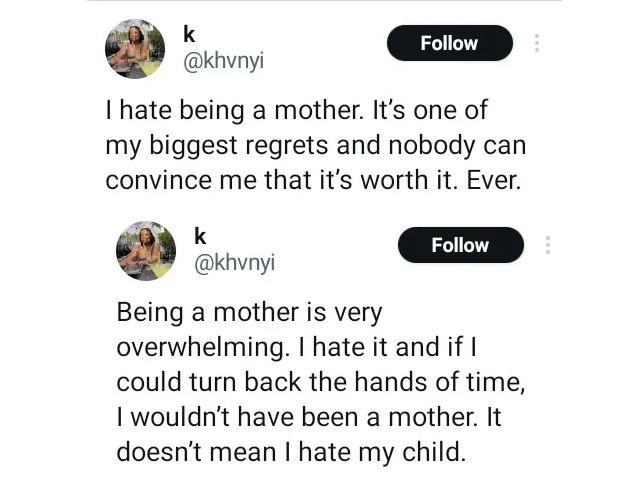Click the line "my biggest regrets and nobody can"
Image resolution: width=628 pixels, height=484 pixels.
[315, 146]
